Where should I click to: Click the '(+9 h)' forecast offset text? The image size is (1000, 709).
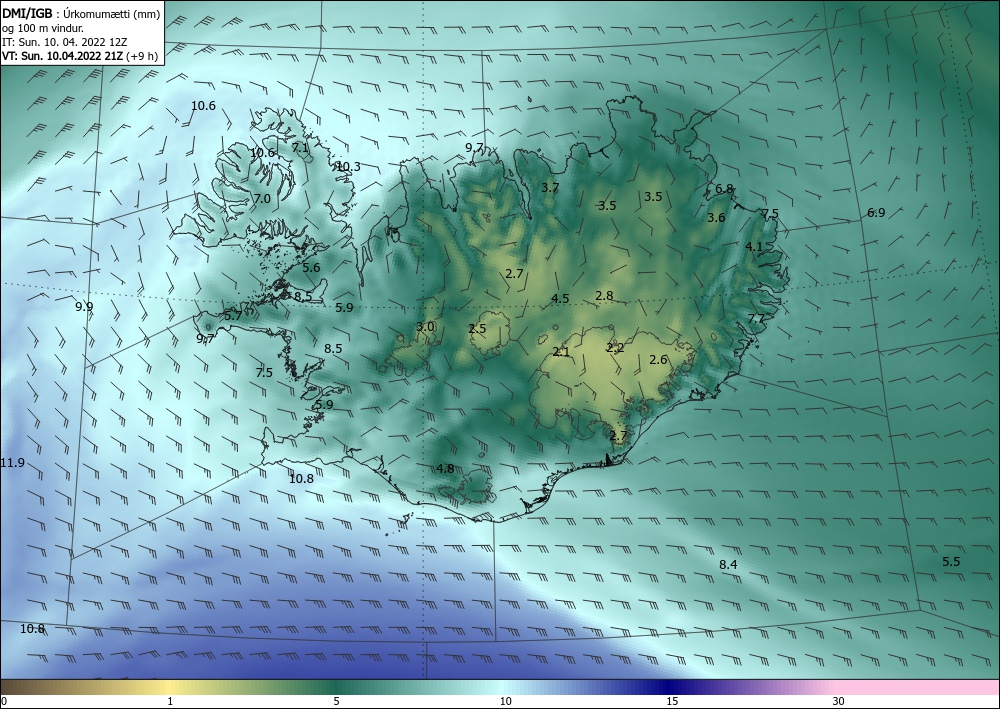(x=142, y=56)
